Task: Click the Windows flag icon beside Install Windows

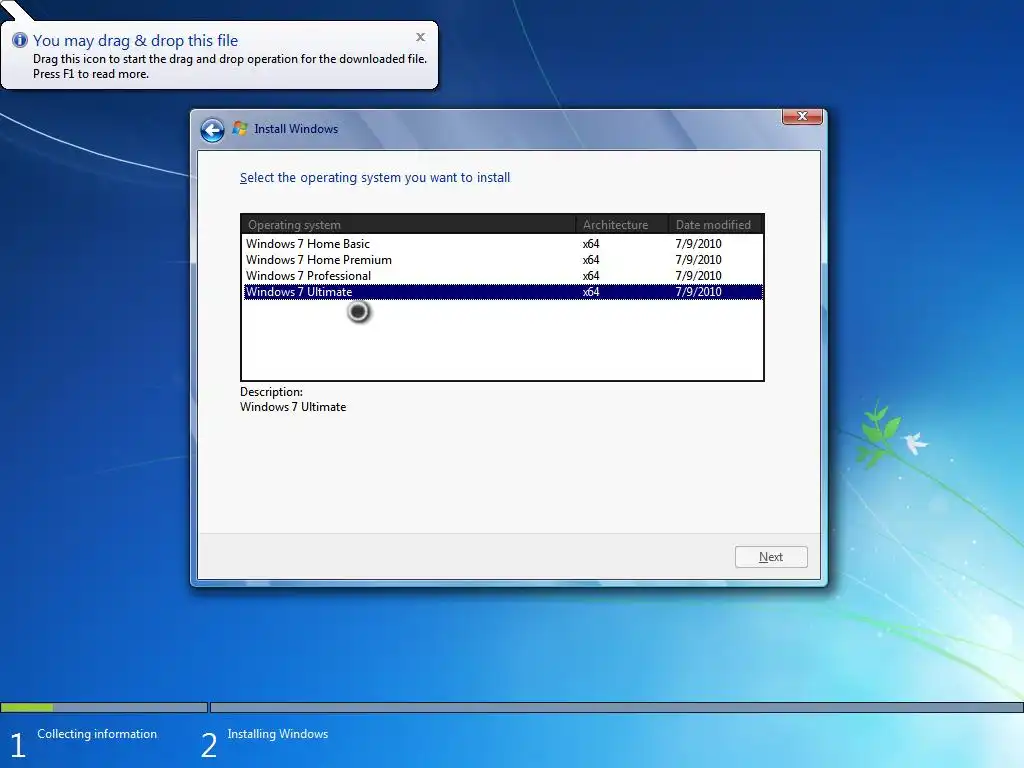Action: 240,128
